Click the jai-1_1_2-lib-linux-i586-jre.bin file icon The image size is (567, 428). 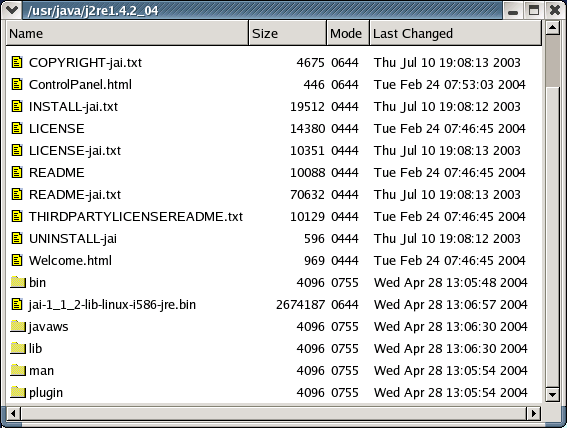coord(17,304)
